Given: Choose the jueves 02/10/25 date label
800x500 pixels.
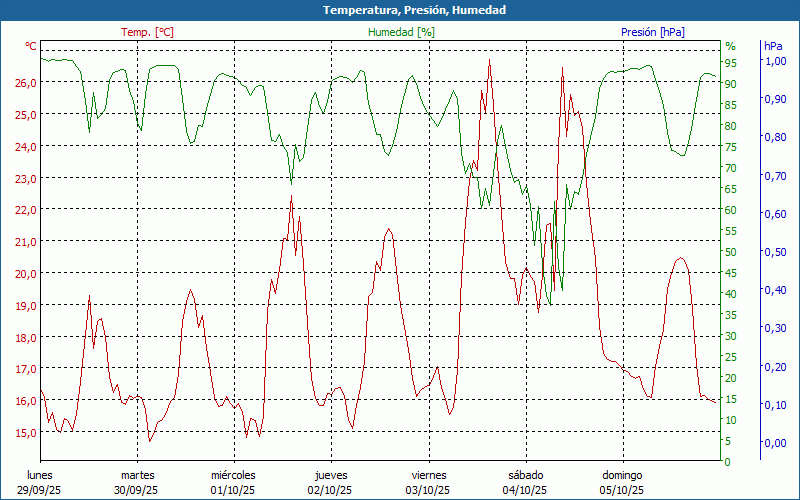Looking at the screenshot, I should 330,483.
